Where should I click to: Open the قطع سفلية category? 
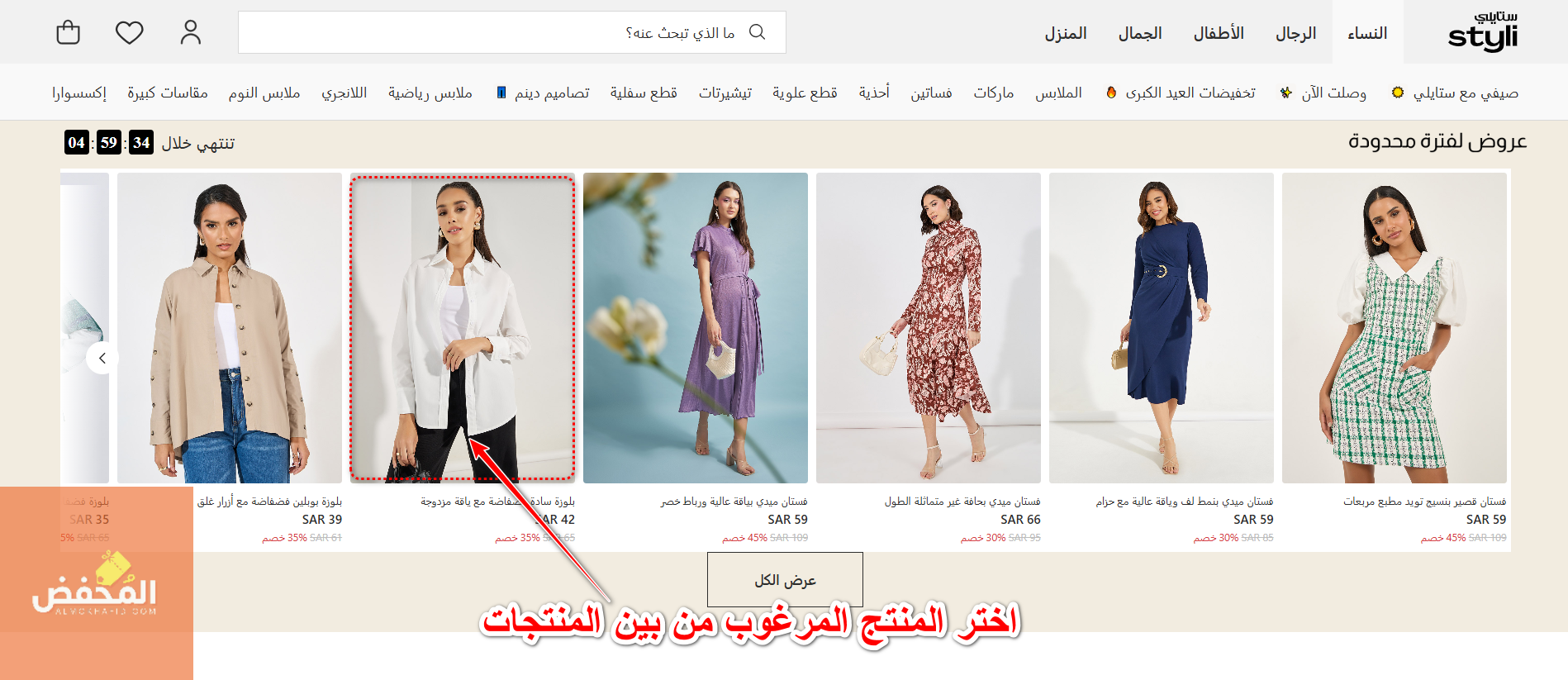[644, 93]
